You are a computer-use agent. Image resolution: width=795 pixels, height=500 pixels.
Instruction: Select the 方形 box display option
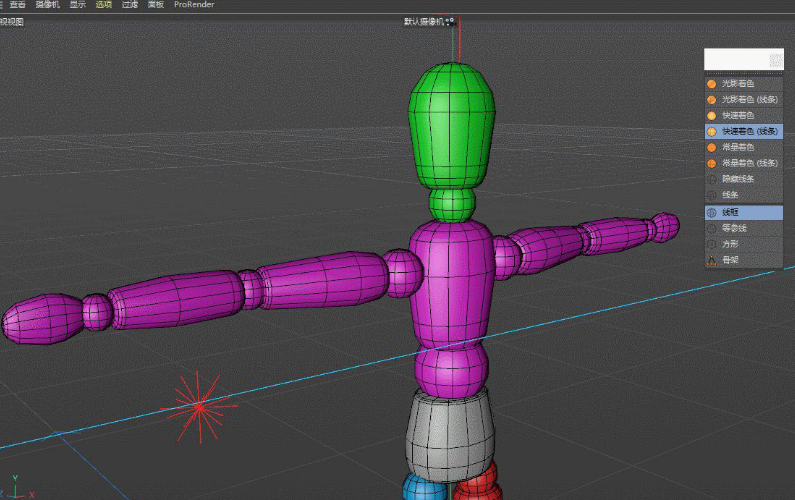tap(744, 244)
